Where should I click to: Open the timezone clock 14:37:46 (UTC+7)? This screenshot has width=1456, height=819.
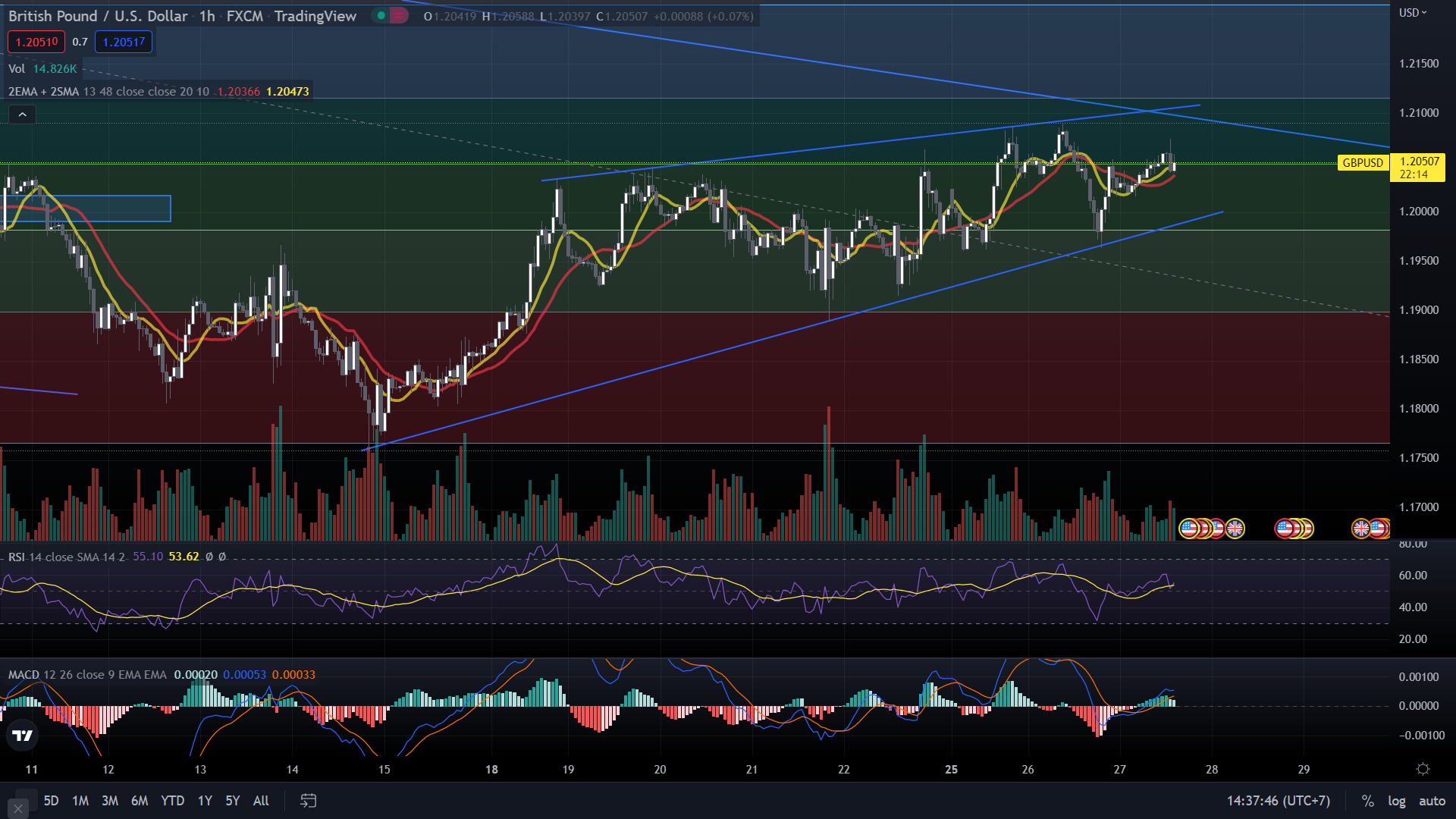(1279, 801)
